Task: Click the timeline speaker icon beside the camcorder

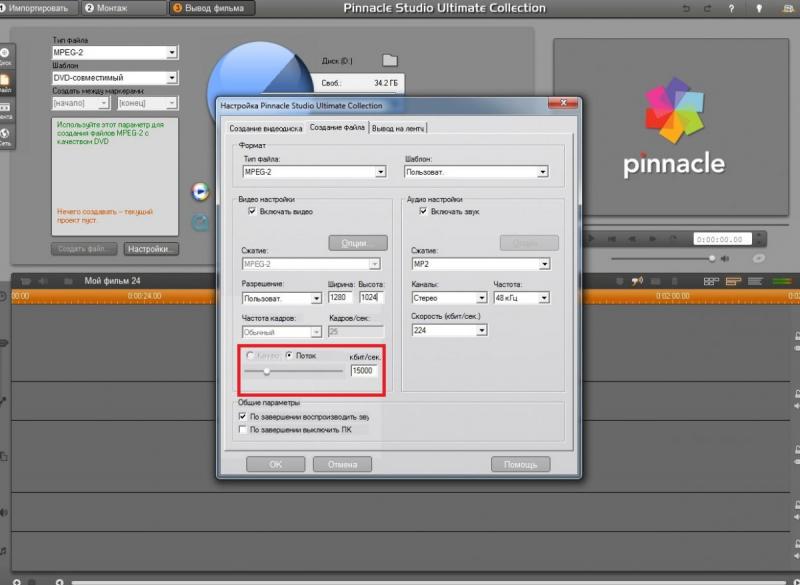Action: [x=44, y=281]
